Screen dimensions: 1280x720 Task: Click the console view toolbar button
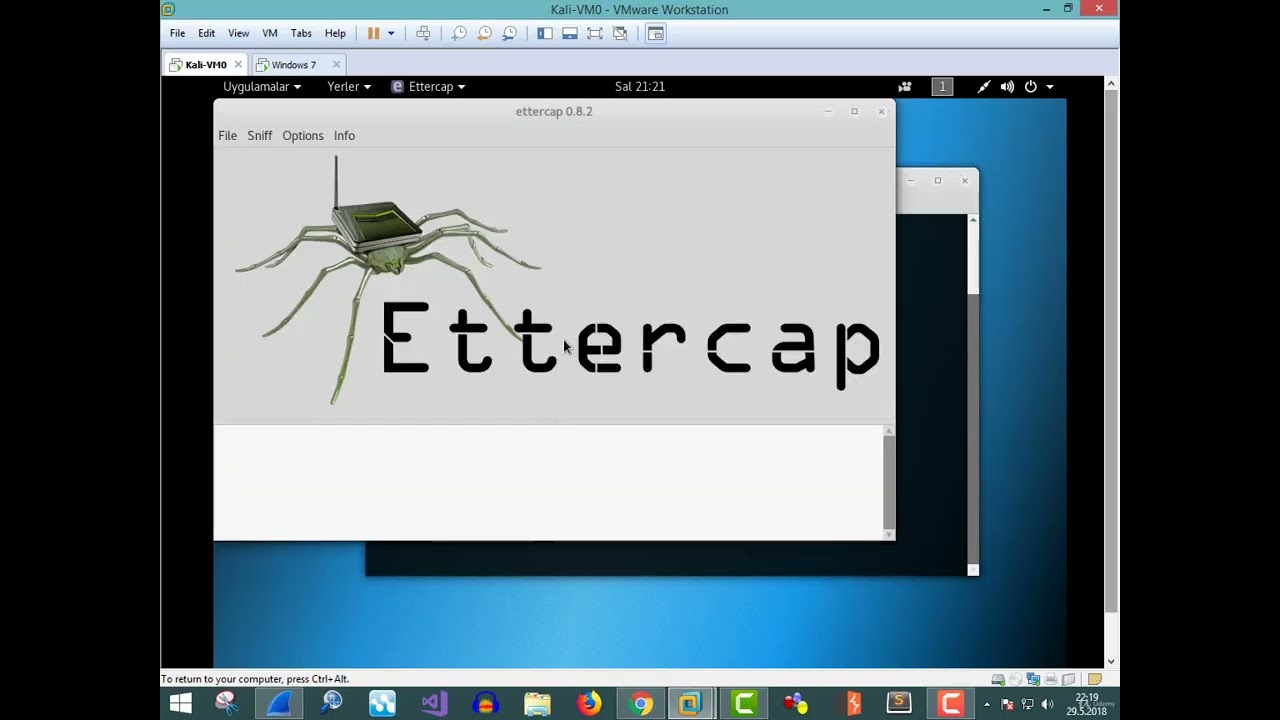pyautogui.click(x=655, y=33)
